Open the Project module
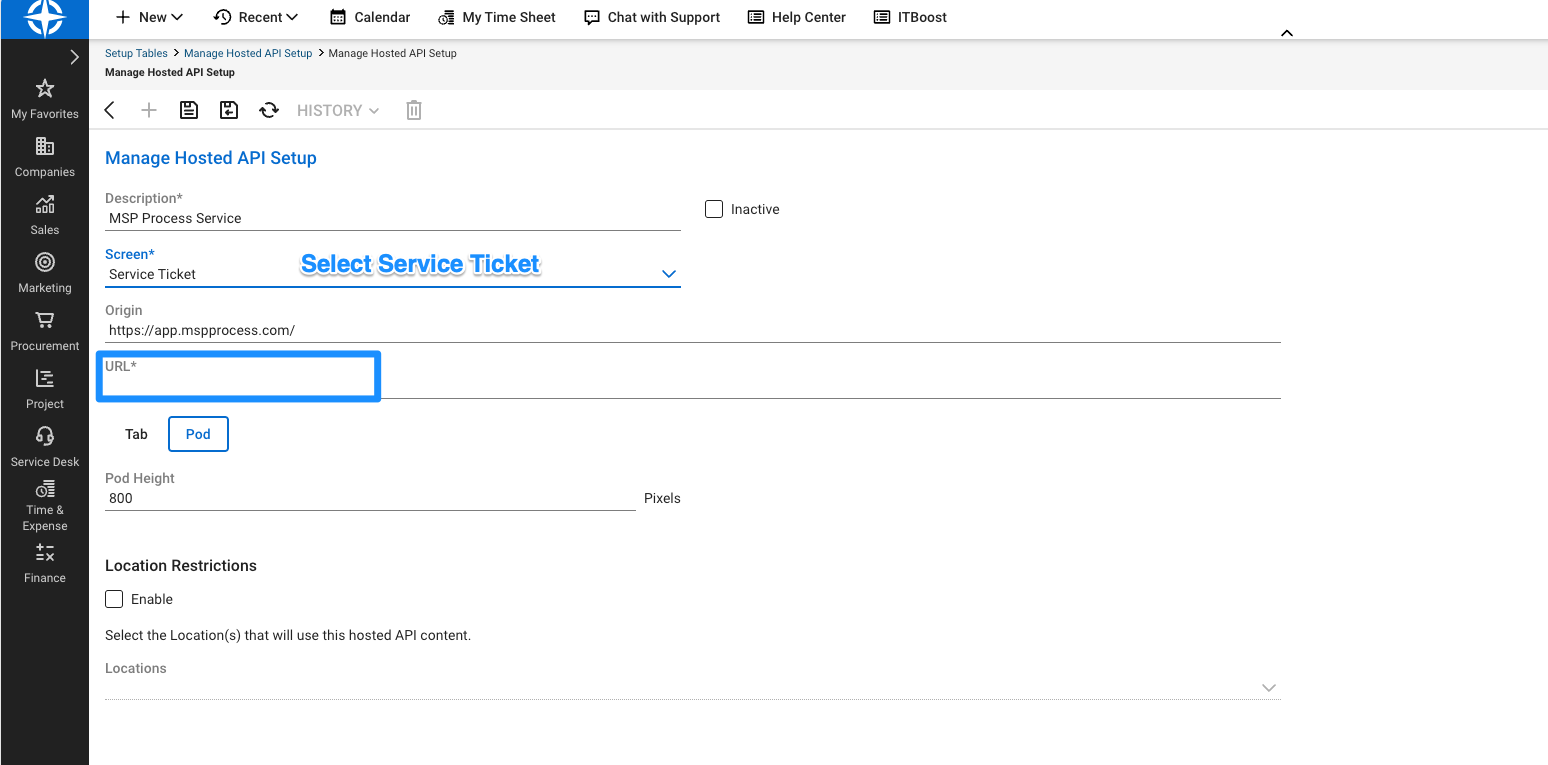 pos(45,389)
